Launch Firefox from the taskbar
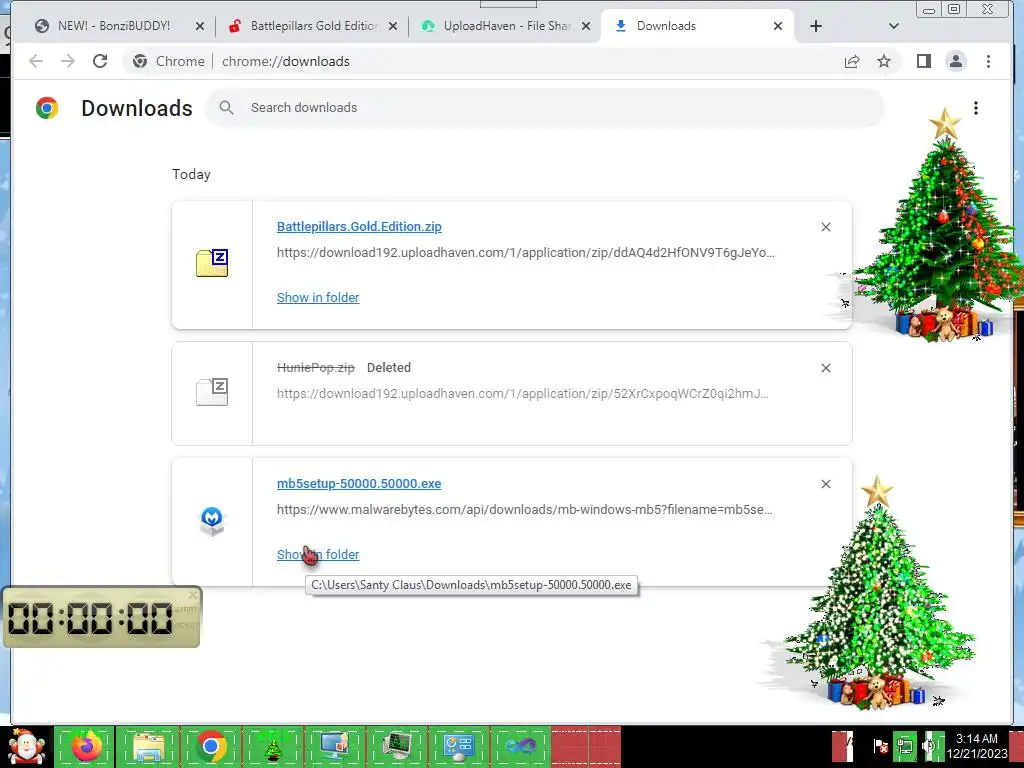This screenshot has width=1024, height=768. click(x=86, y=746)
